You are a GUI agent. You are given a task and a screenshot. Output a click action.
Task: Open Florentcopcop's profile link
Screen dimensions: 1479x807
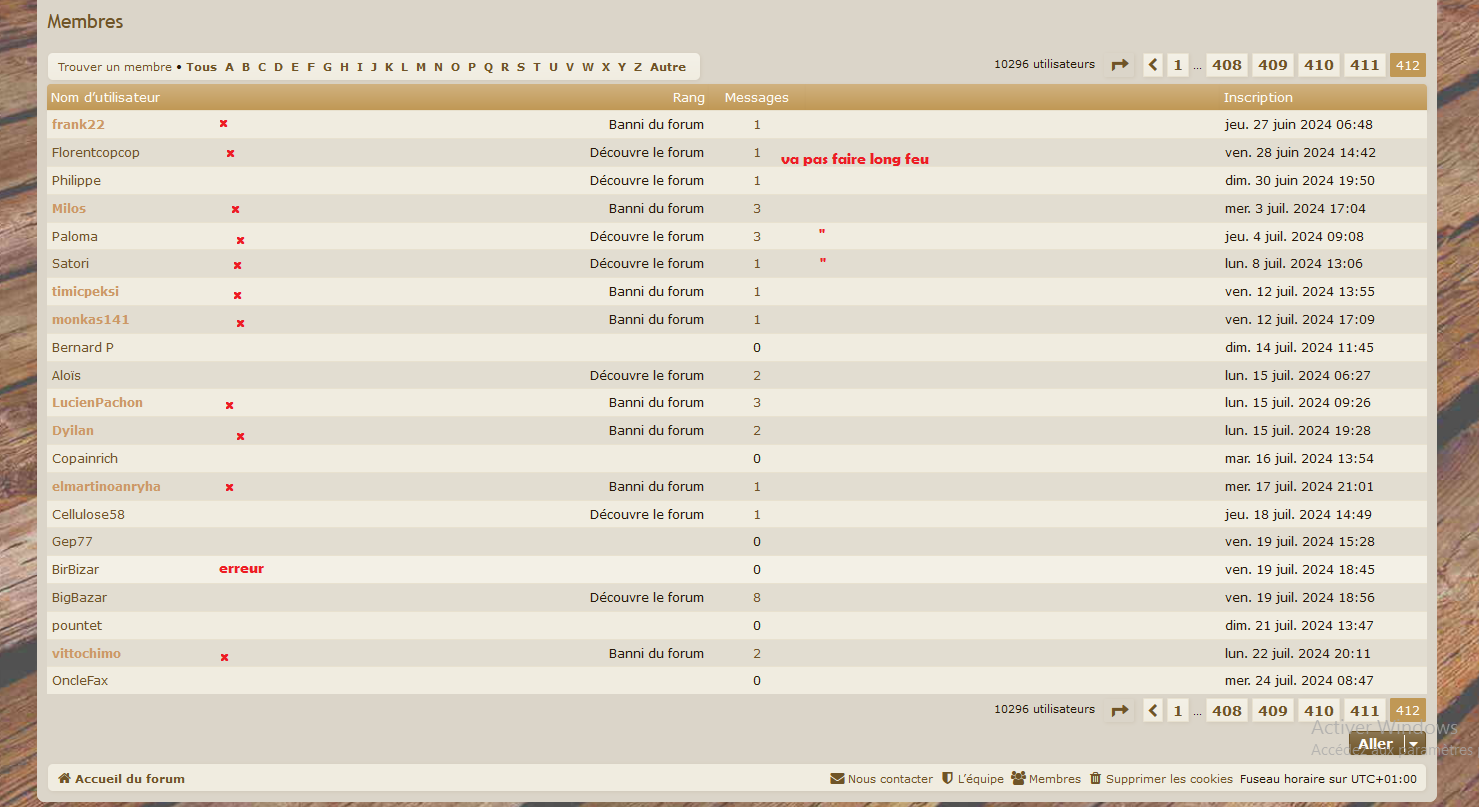coord(96,153)
